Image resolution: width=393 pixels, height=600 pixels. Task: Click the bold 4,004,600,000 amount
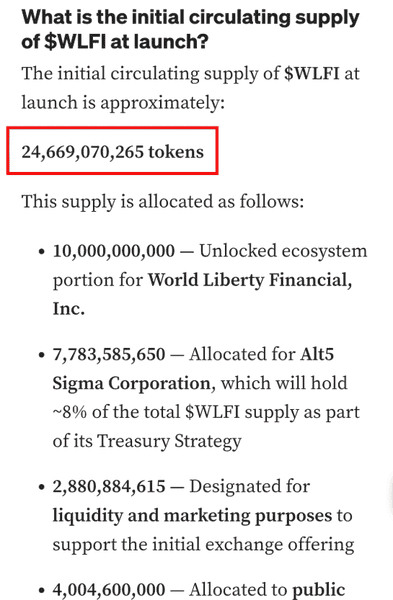(x=109, y=589)
